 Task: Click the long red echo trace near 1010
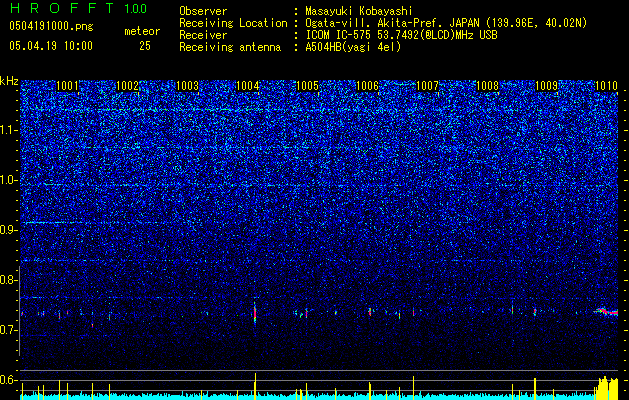[606, 311]
